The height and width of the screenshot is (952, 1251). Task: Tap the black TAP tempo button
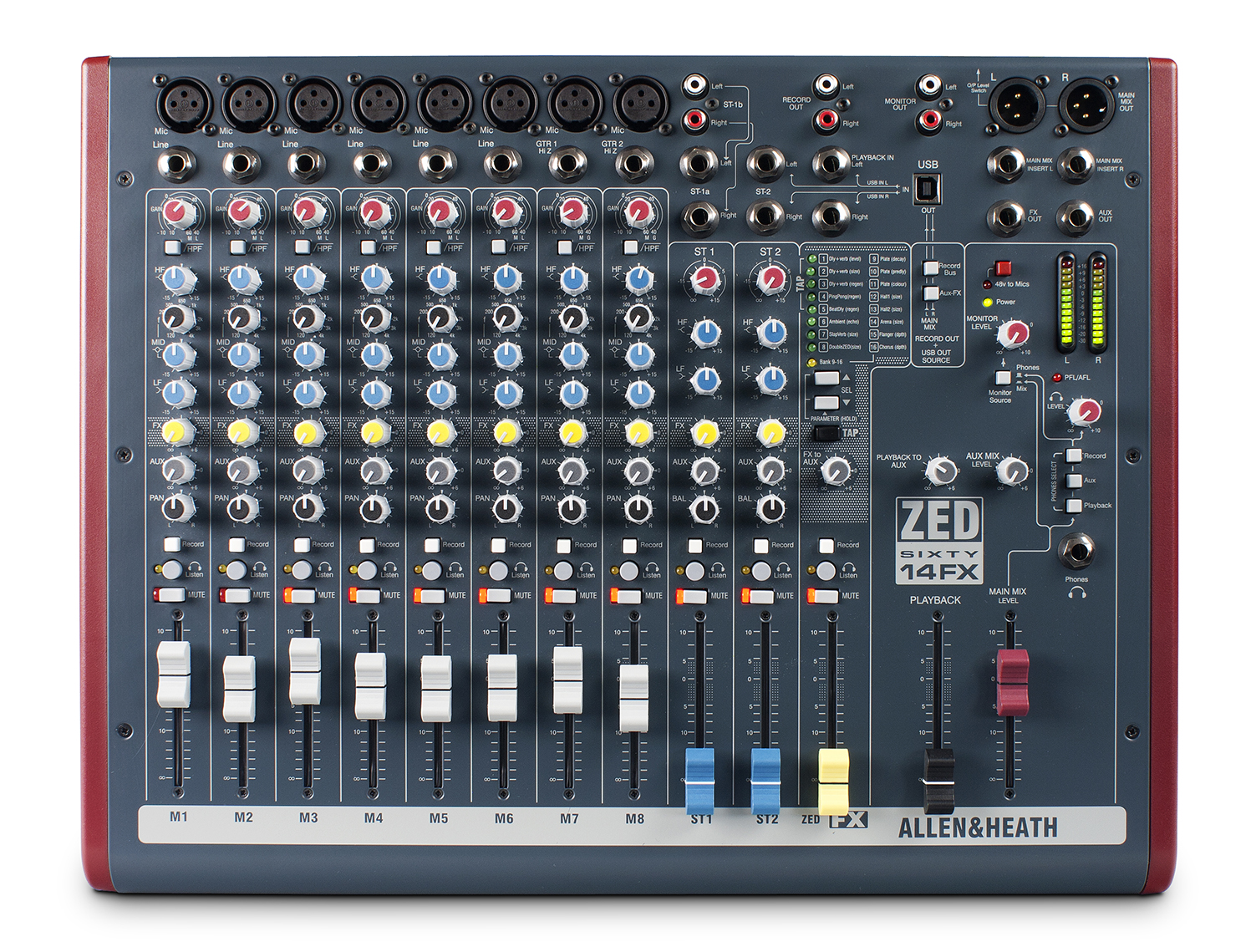click(x=826, y=433)
